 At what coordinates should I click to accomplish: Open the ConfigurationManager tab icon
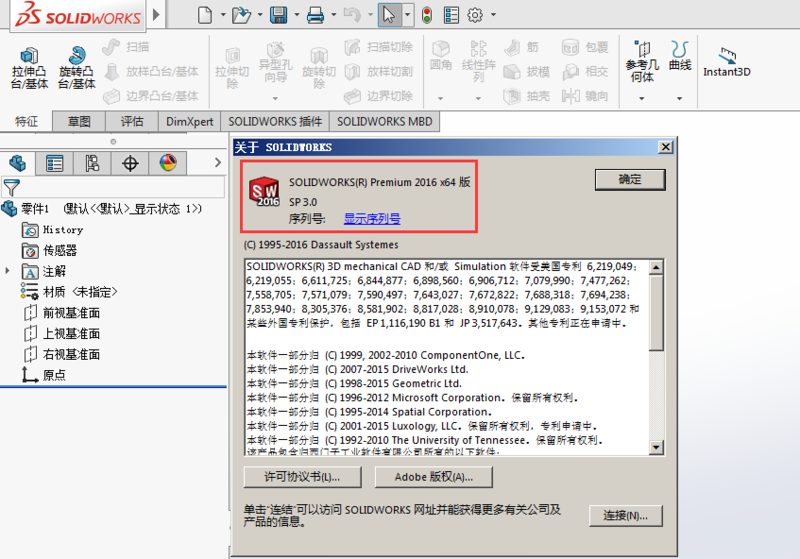tap(92, 163)
